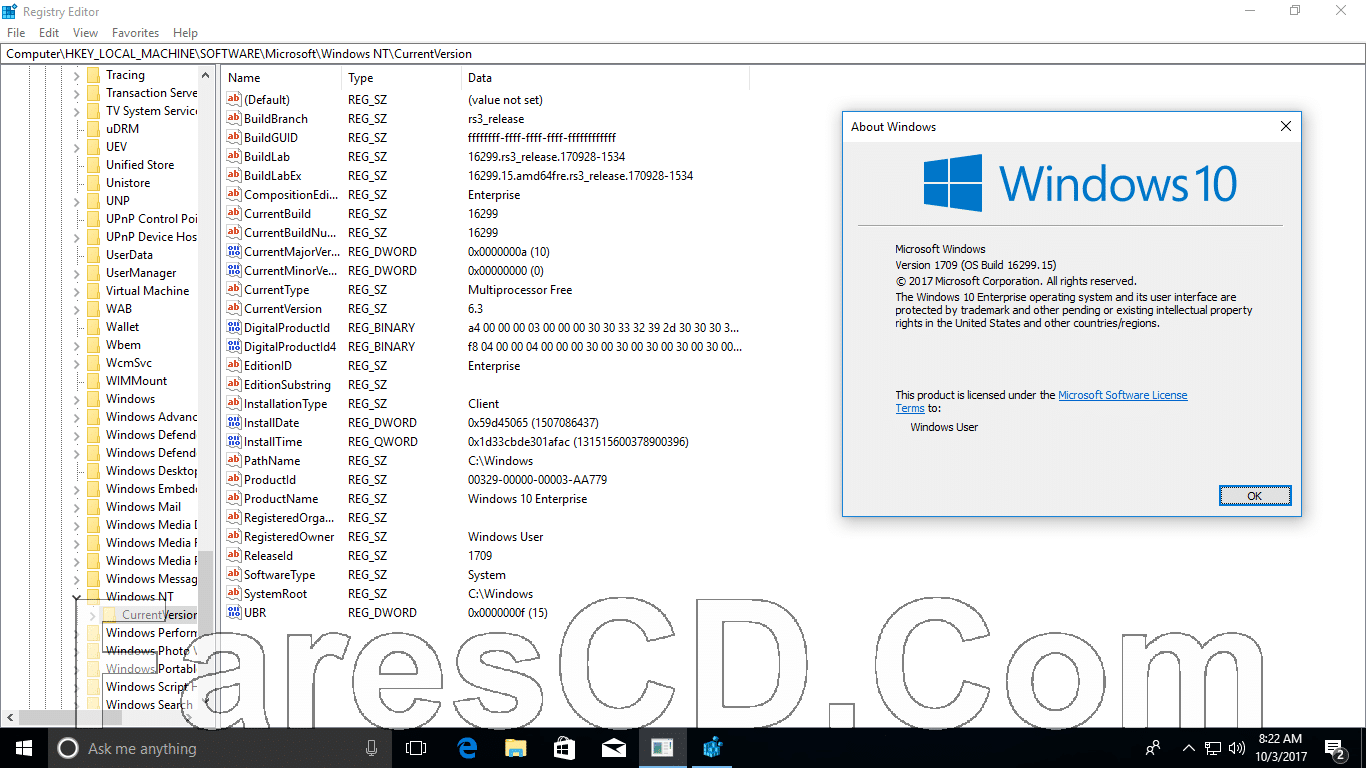Click the volume icon in system tray
This screenshot has height=768, width=1366.
(1238, 748)
